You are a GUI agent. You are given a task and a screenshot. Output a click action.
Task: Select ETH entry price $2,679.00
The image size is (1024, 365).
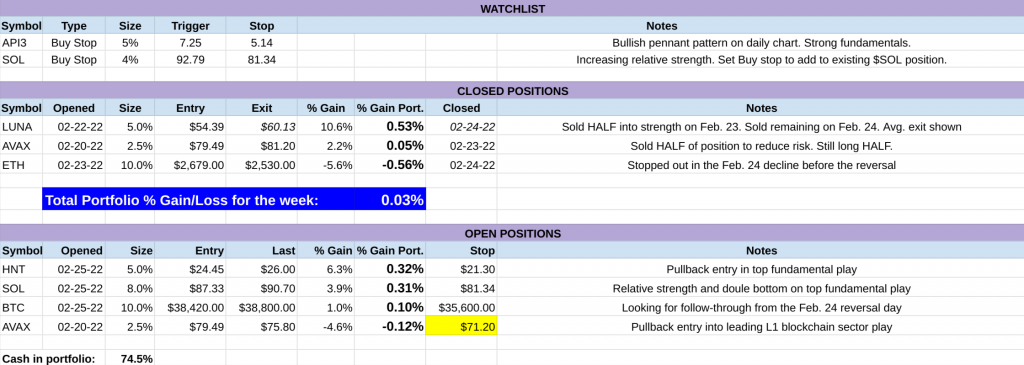[190, 165]
